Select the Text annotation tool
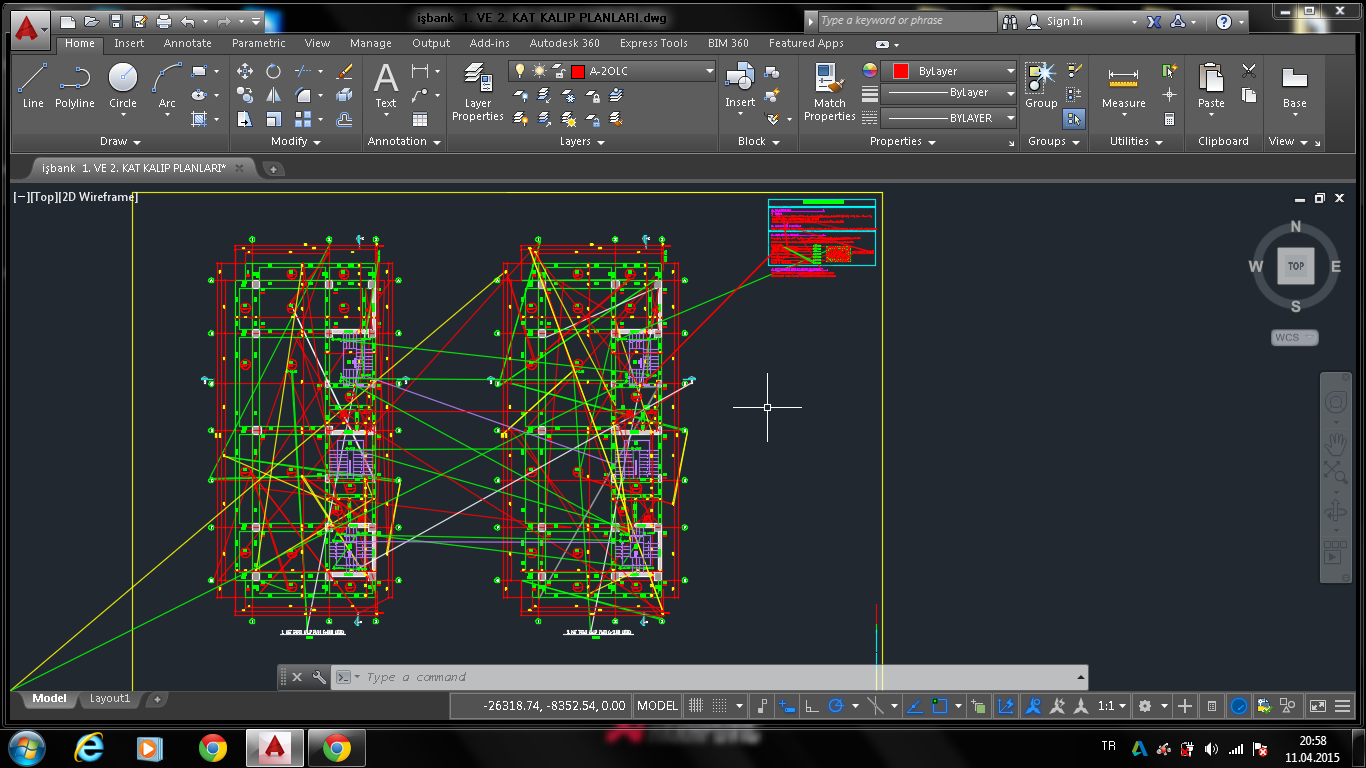 click(x=386, y=86)
